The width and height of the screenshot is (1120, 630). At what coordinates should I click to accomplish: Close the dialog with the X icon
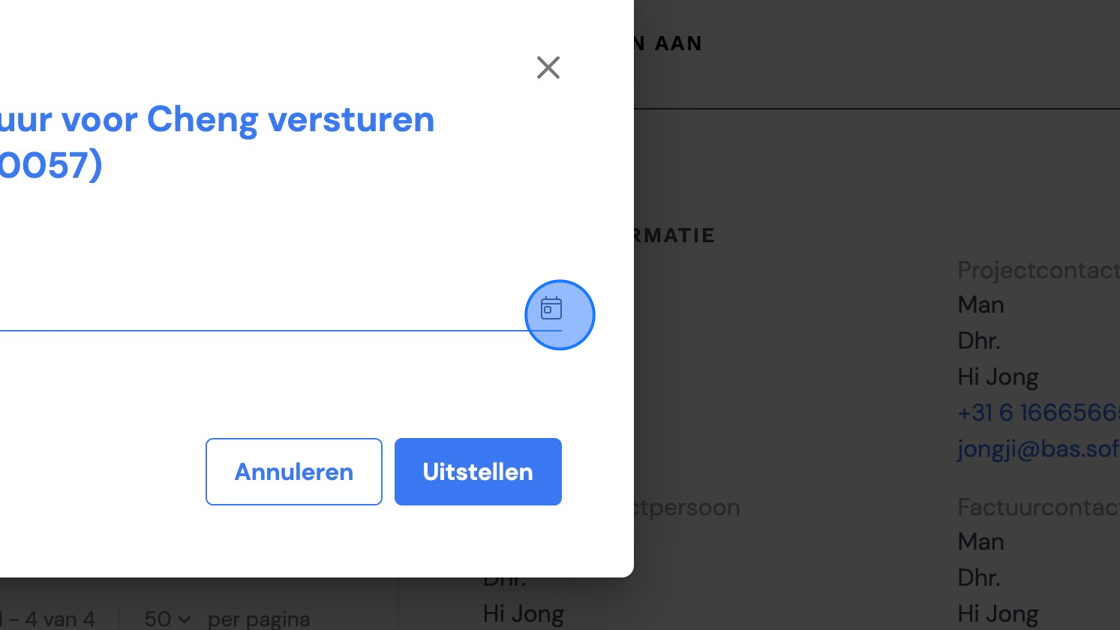coord(548,68)
